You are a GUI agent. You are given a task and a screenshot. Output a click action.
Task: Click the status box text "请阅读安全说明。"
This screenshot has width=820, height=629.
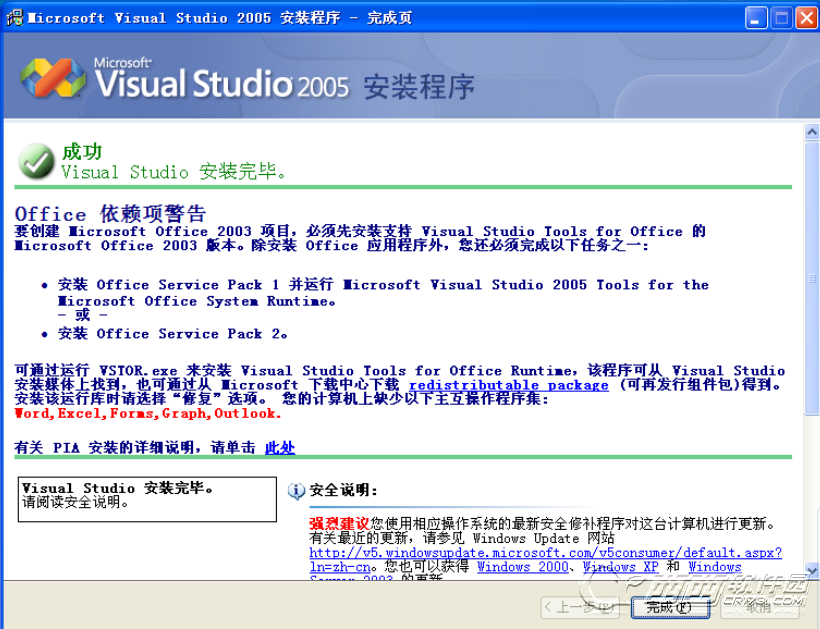coord(75,502)
